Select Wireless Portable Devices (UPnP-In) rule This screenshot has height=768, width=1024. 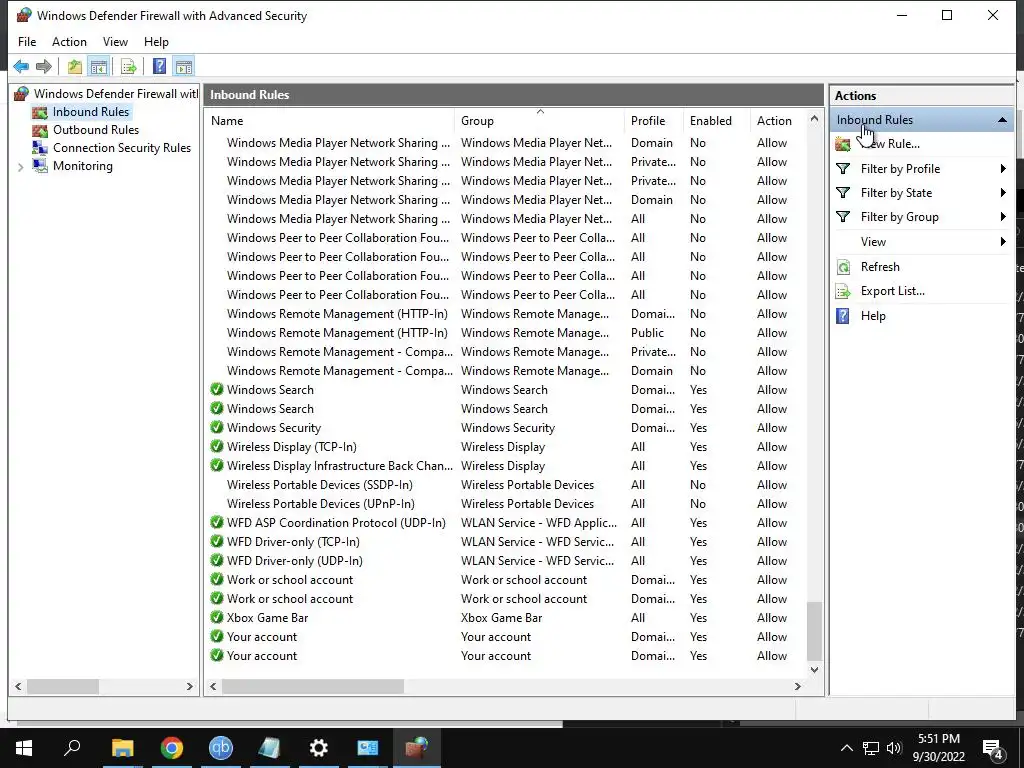506,504
